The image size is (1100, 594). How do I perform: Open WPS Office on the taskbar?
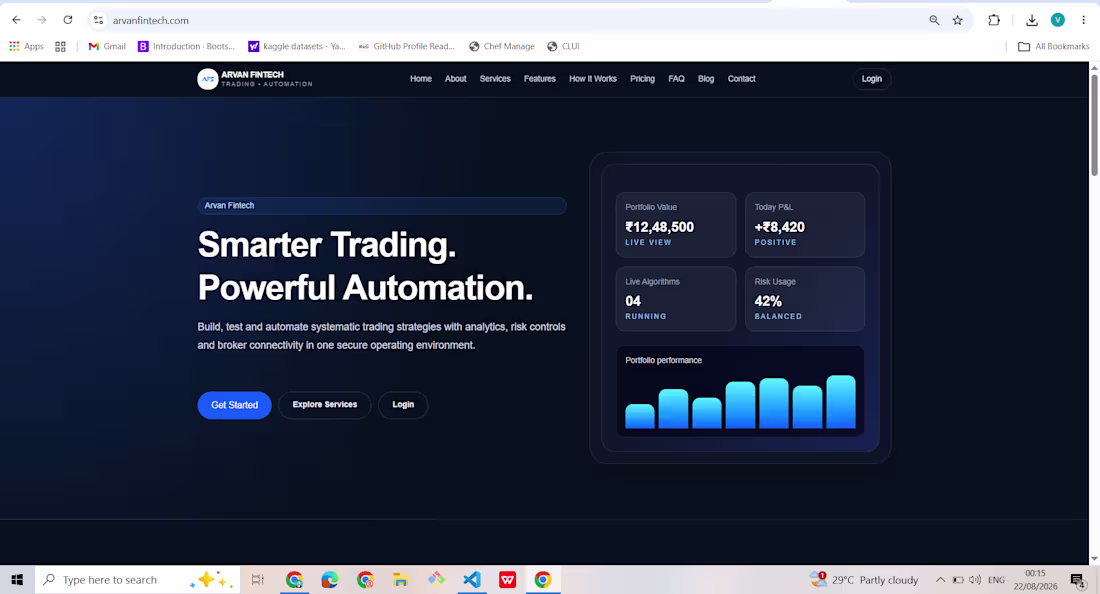click(508, 580)
